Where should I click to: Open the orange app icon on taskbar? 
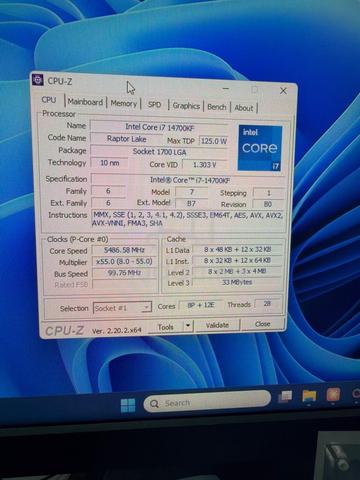(333, 395)
